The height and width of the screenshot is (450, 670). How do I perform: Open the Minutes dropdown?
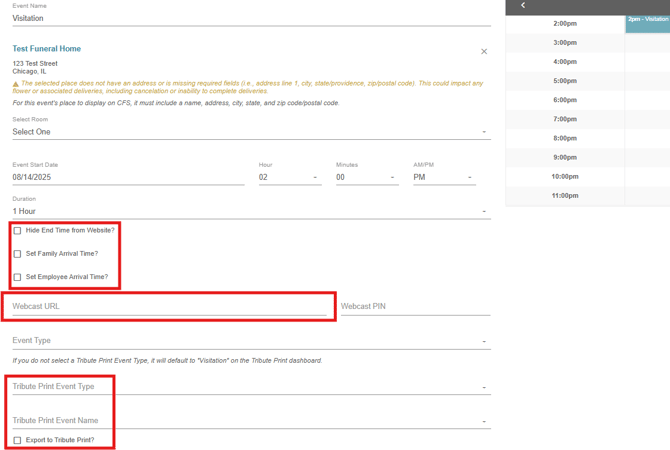(366, 177)
